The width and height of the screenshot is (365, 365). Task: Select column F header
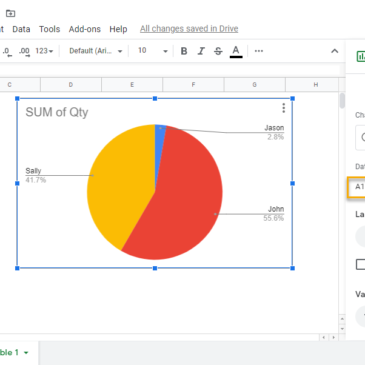(193, 85)
